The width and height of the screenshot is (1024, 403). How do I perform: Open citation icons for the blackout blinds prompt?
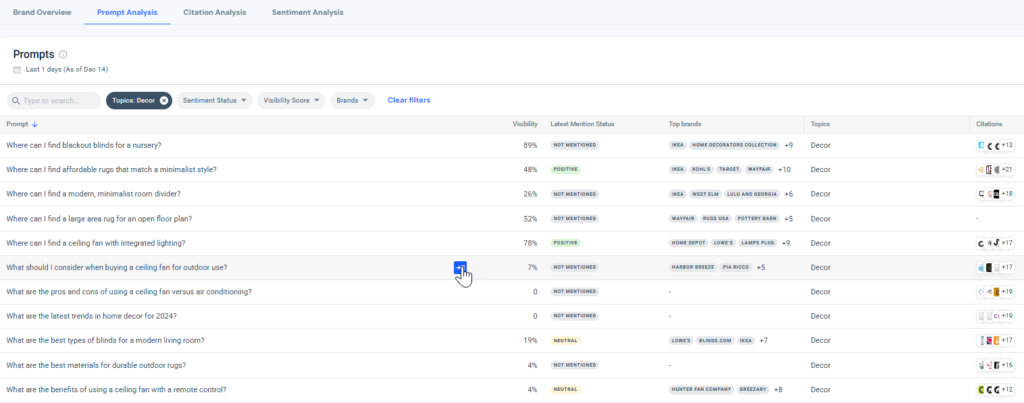coord(994,145)
